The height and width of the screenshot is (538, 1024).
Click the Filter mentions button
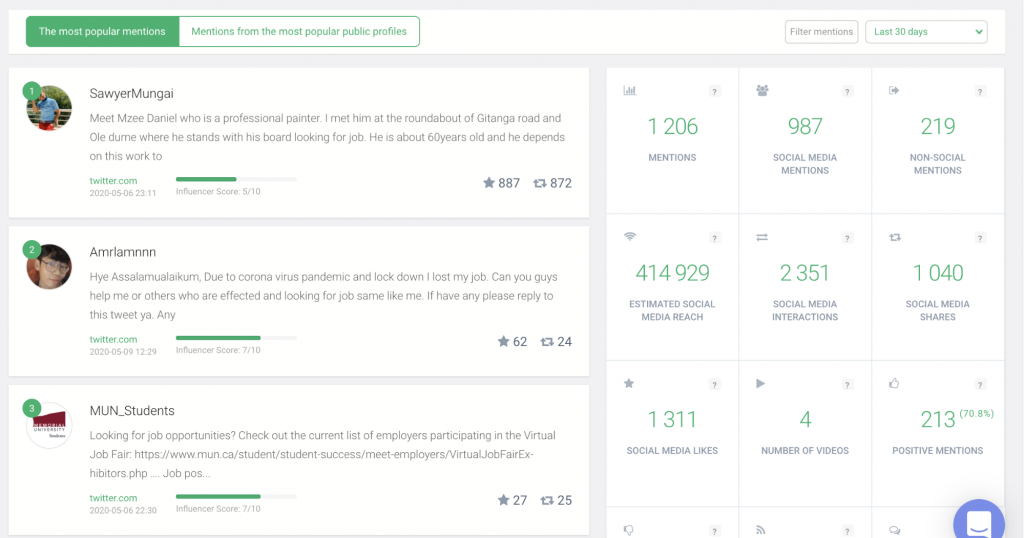point(821,32)
